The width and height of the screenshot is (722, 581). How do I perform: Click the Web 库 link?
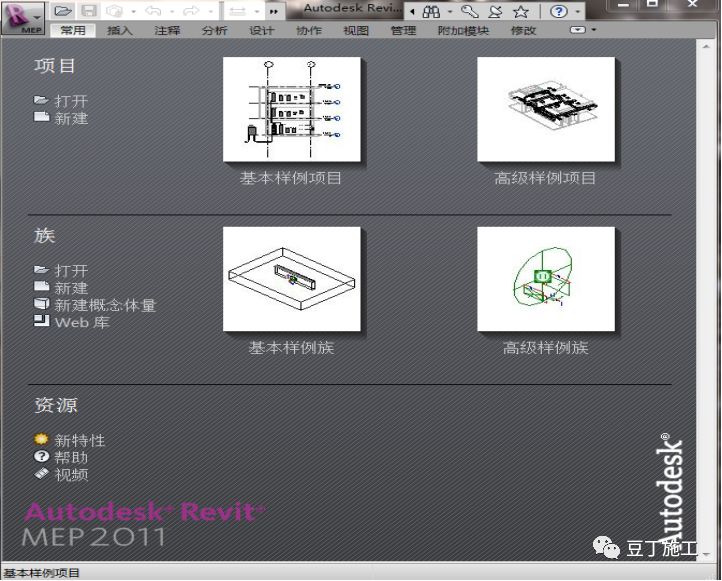pos(82,322)
